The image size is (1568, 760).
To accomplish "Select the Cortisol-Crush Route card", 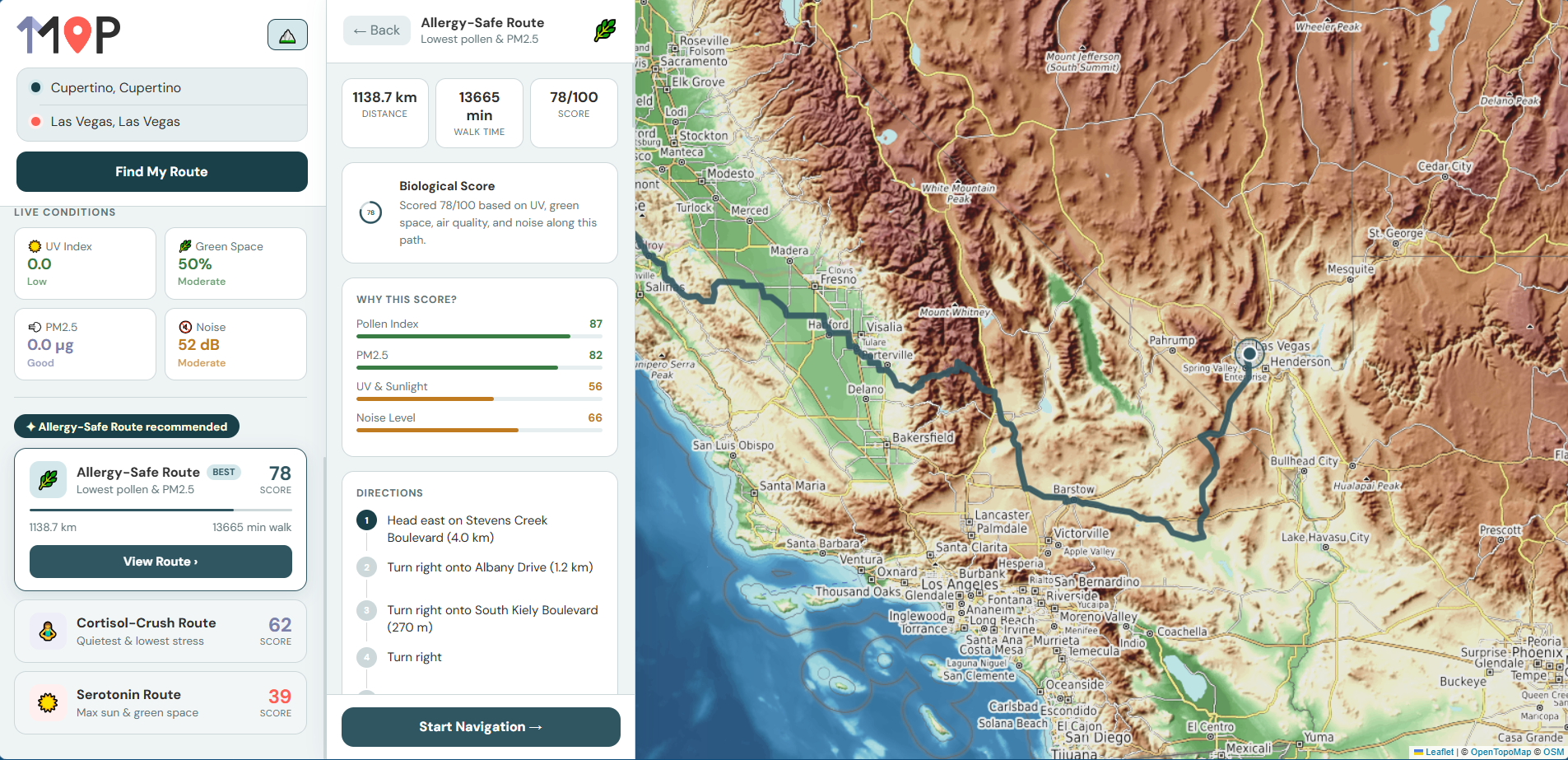I will coord(161,632).
